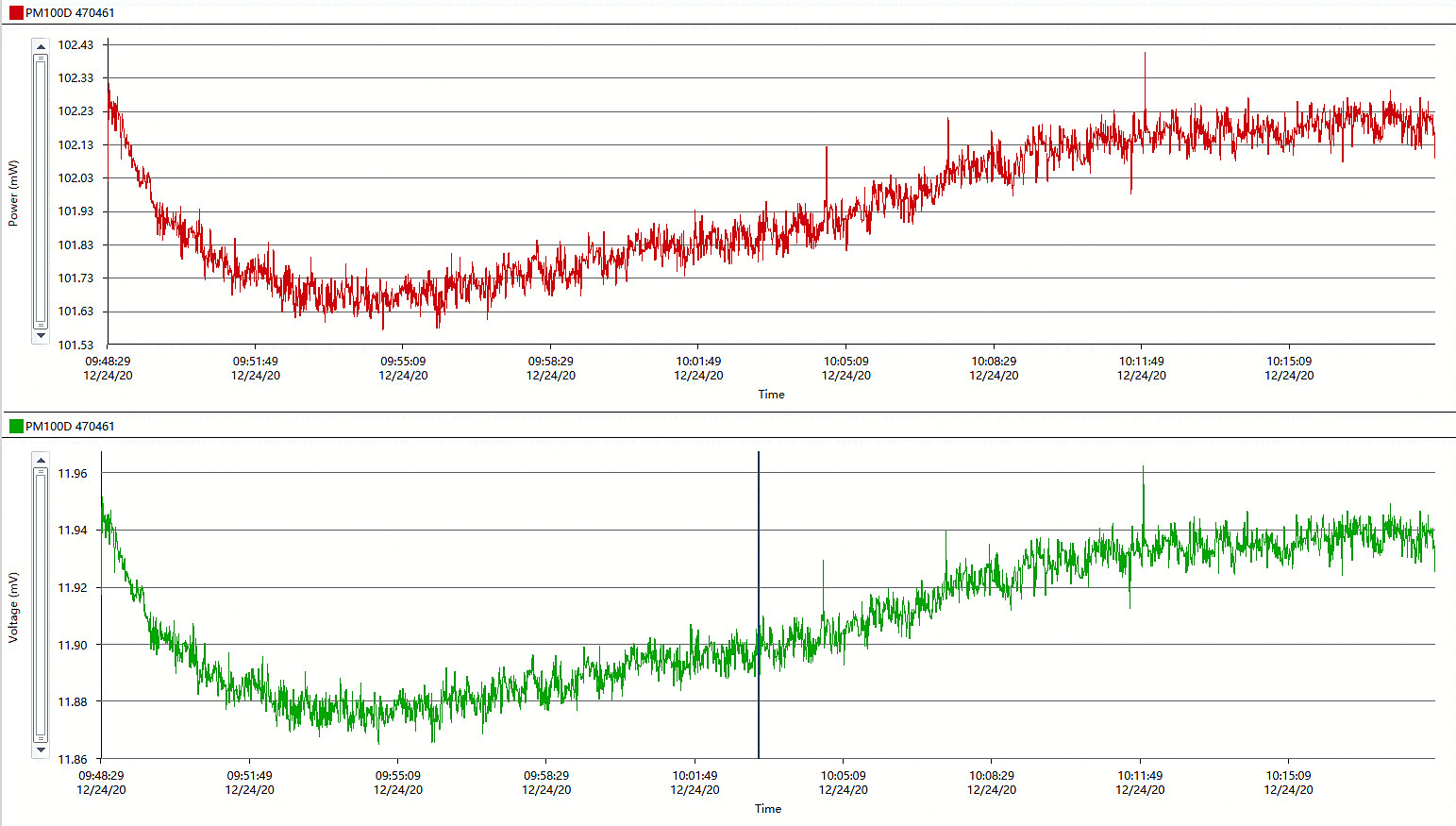Click the 102.43 value on Power axis
This screenshot has width=1456, height=826.
click(75, 45)
